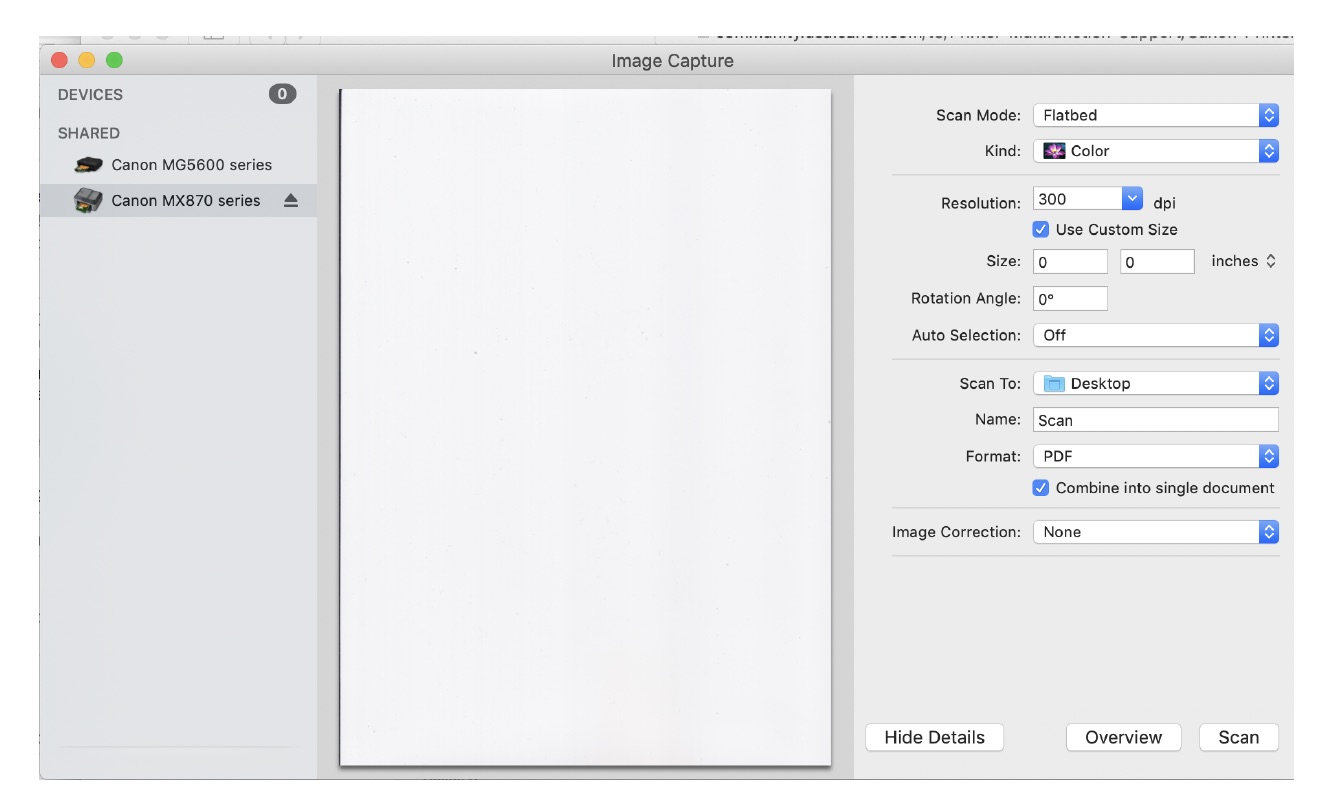Open the Image Correction dropdown
Viewport: 1326px width, 812px height.
click(x=1270, y=532)
